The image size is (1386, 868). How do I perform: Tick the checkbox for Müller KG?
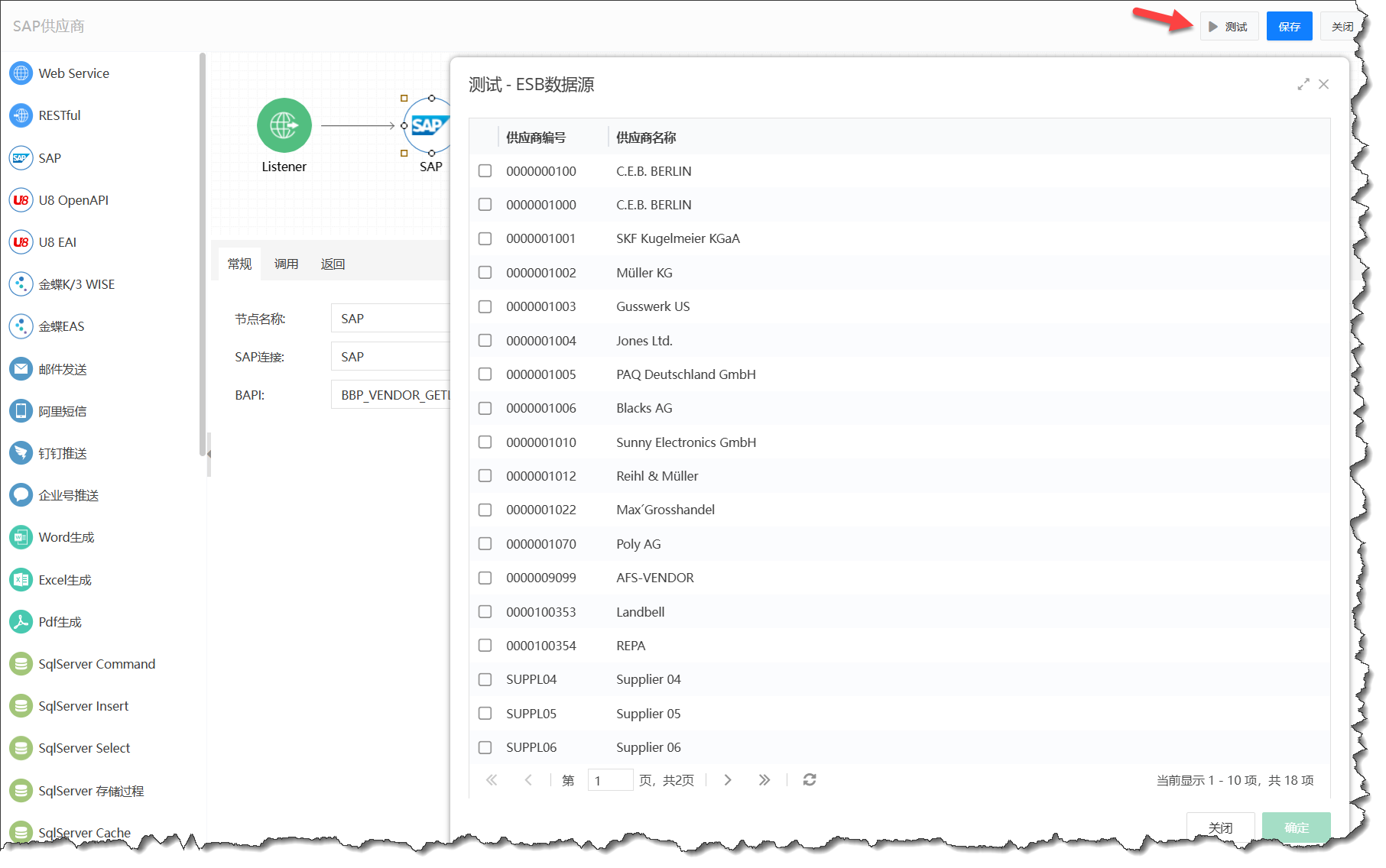[x=485, y=273]
